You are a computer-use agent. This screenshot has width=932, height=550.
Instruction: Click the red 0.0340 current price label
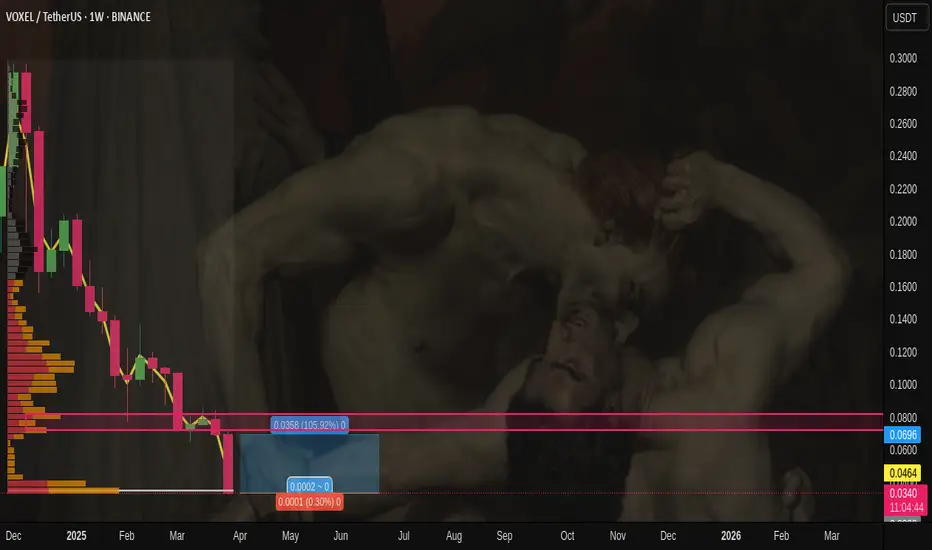pos(905,493)
